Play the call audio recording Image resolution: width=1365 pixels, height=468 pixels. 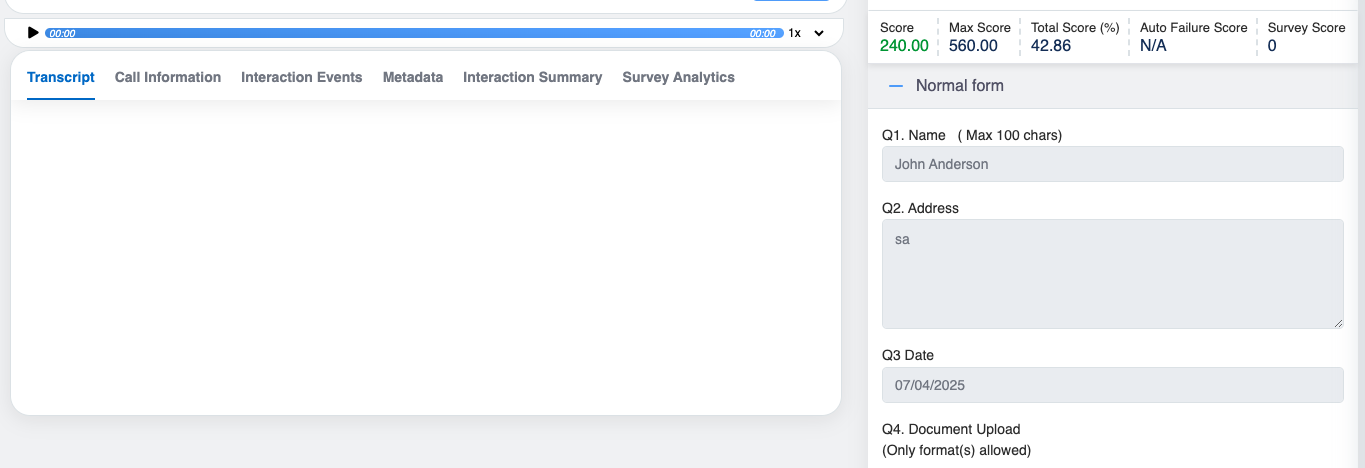[33, 33]
